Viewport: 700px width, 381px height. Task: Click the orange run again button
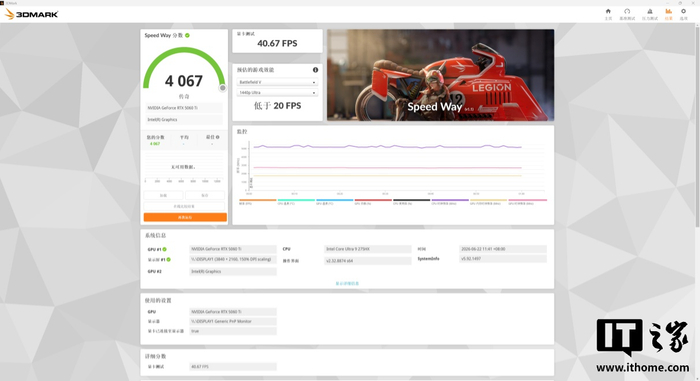click(x=185, y=217)
